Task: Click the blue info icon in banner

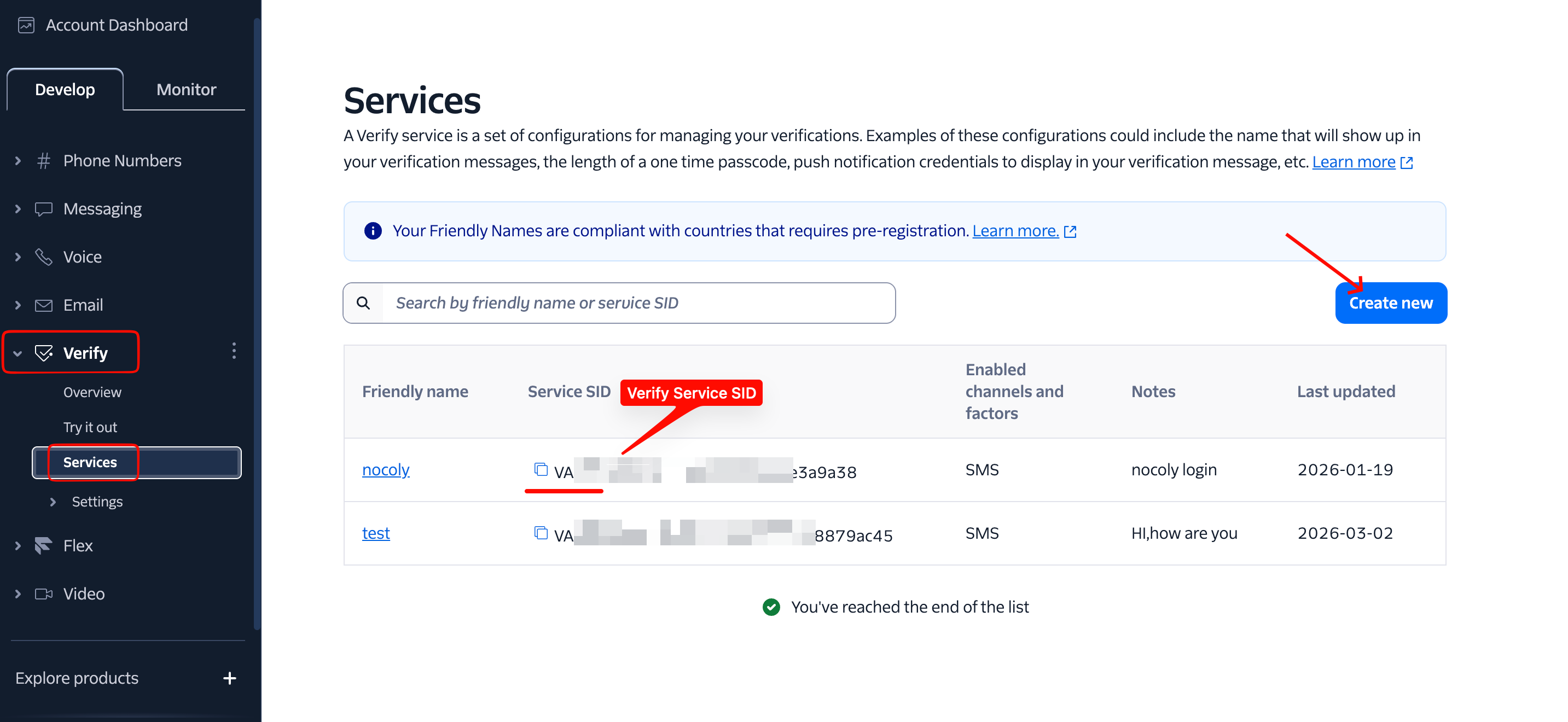Action: point(373,231)
